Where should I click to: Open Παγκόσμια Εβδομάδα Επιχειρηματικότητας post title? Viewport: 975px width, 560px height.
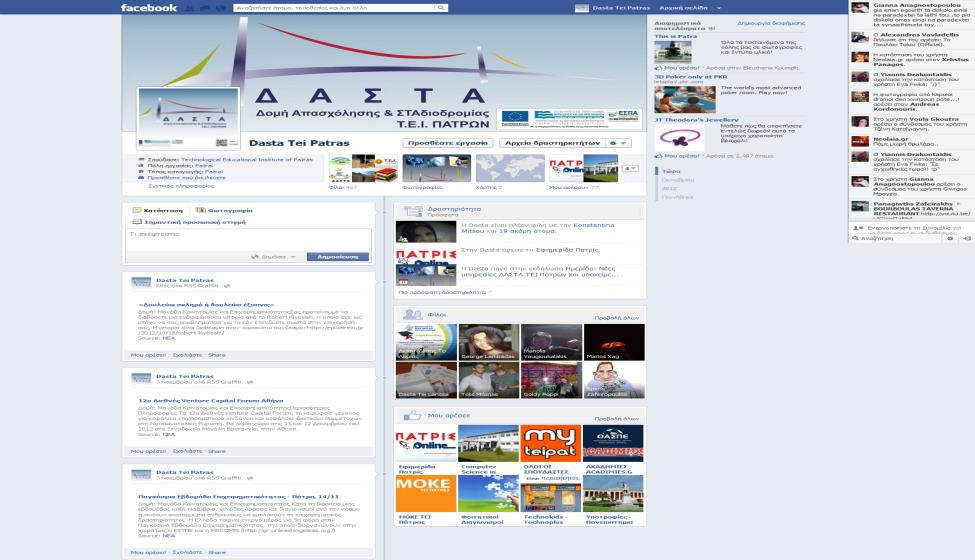click(238, 497)
